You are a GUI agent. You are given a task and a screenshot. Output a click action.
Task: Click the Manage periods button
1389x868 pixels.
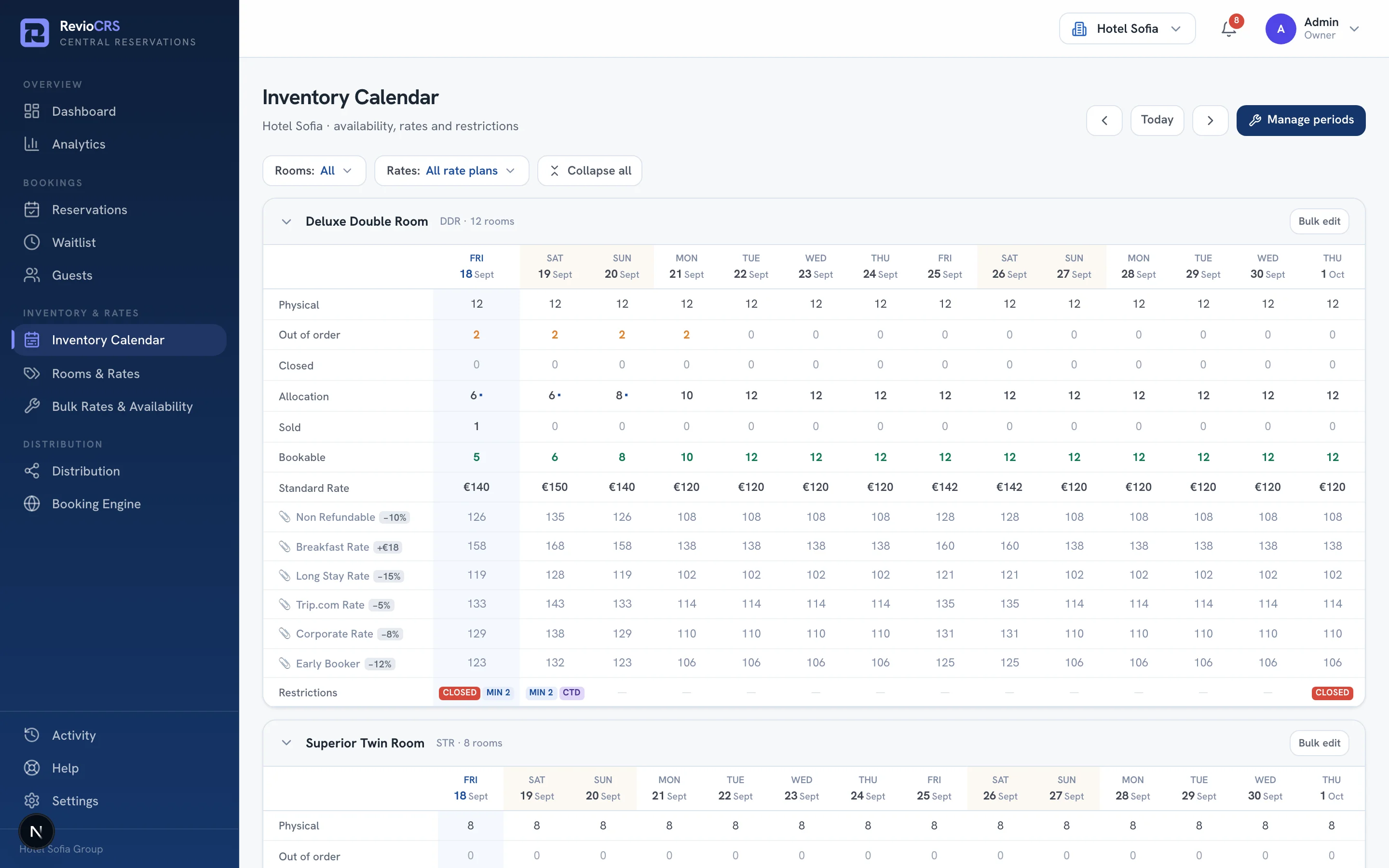(x=1301, y=121)
